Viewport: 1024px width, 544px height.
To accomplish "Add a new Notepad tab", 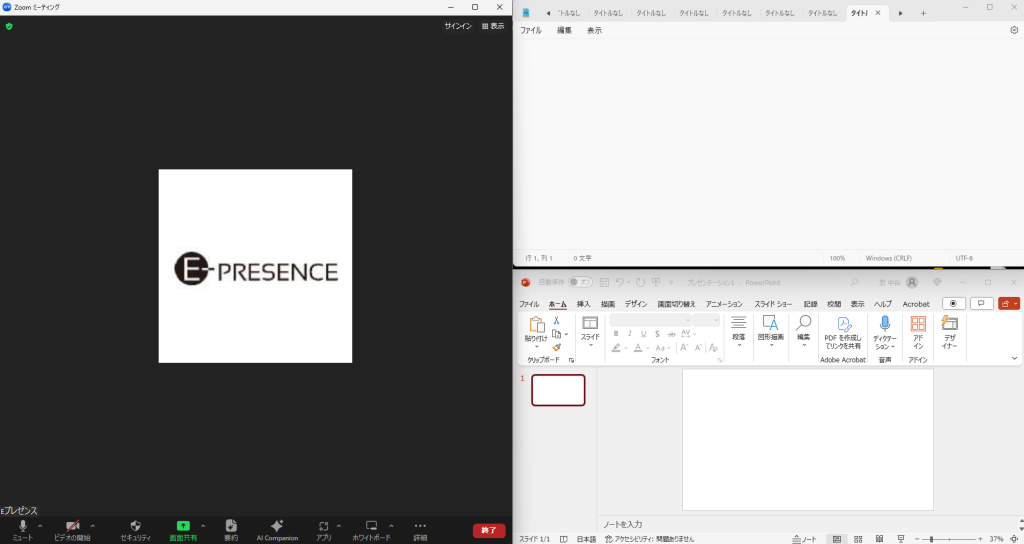I will (923, 13).
